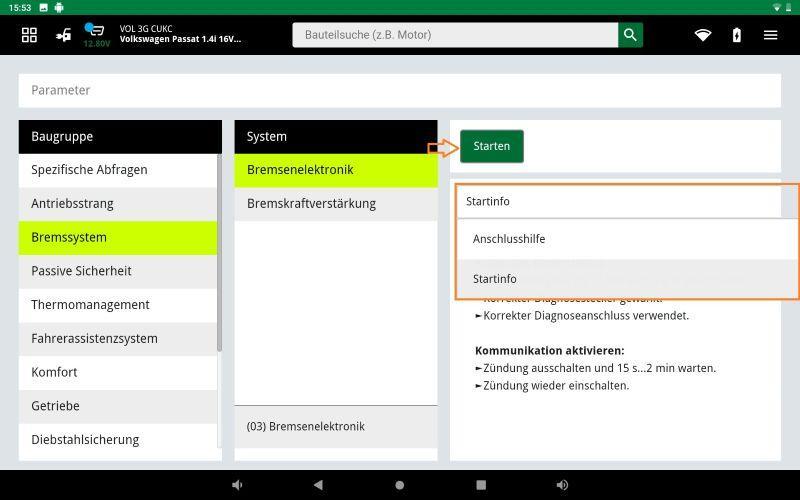
Task: Click the Kommunikation aktivieren heading
Action: [549, 351]
